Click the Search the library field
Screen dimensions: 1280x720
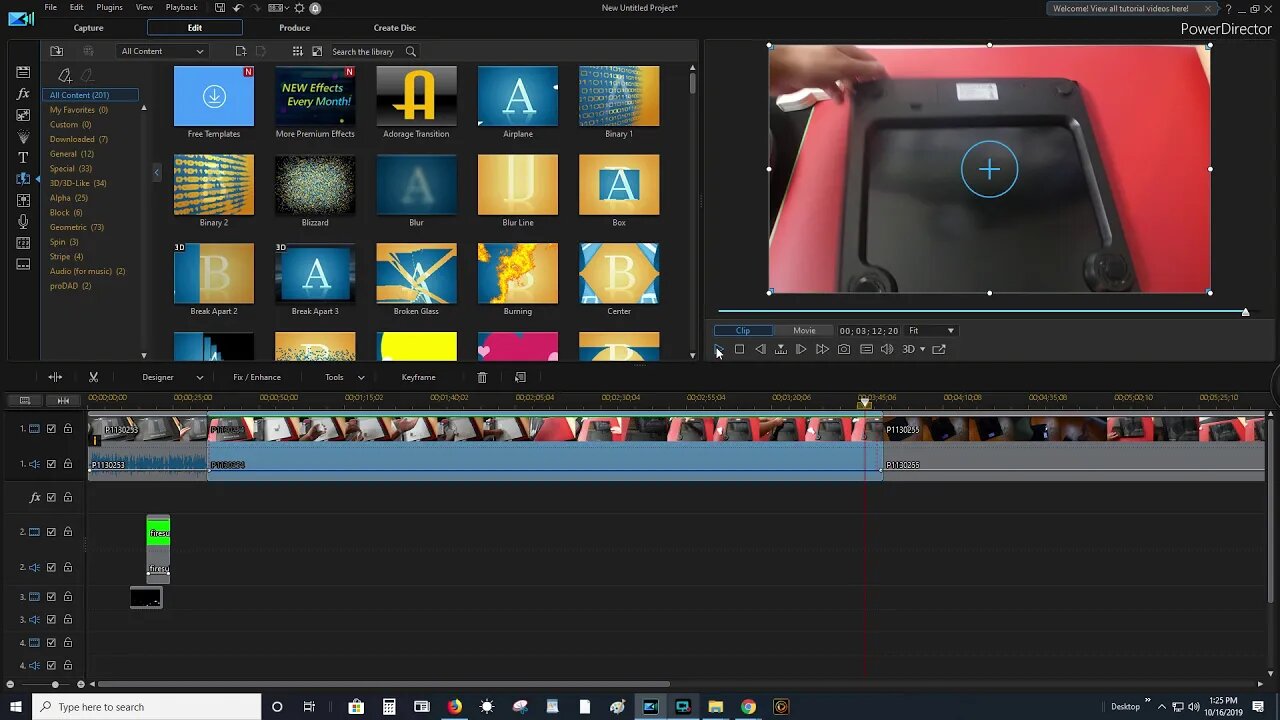click(366, 52)
